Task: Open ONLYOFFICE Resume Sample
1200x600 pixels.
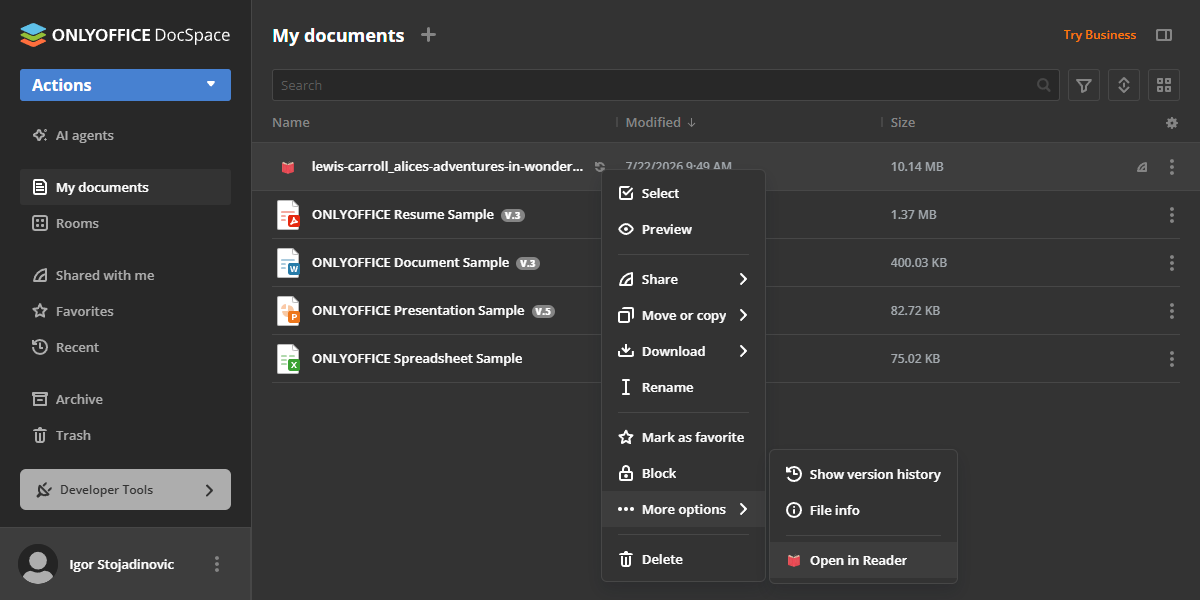Action: (x=403, y=214)
